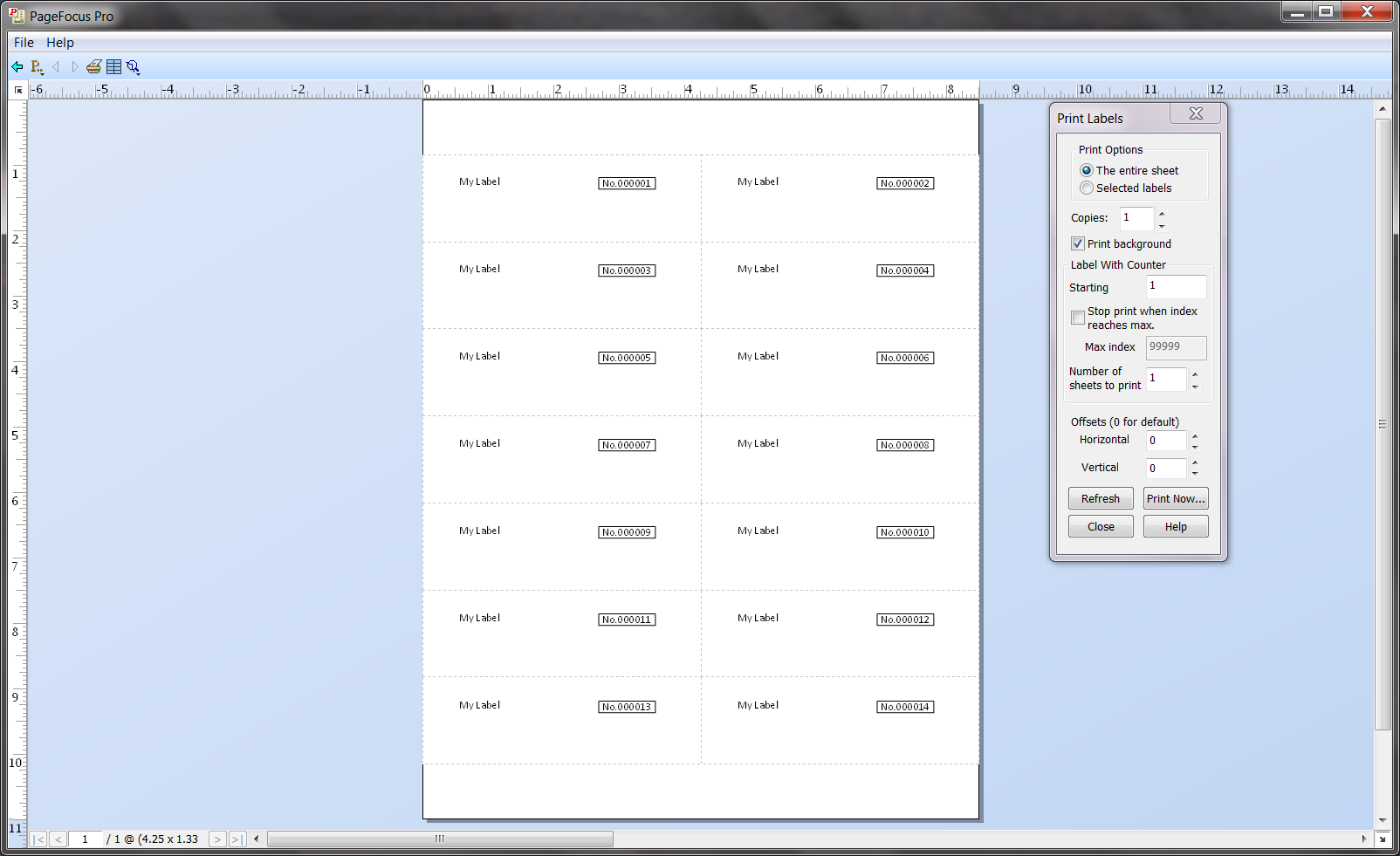Viewport: 1400px width, 856px height.
Task: Click the vertical scrollbar up arrow
Action: tap(1383, 109)
